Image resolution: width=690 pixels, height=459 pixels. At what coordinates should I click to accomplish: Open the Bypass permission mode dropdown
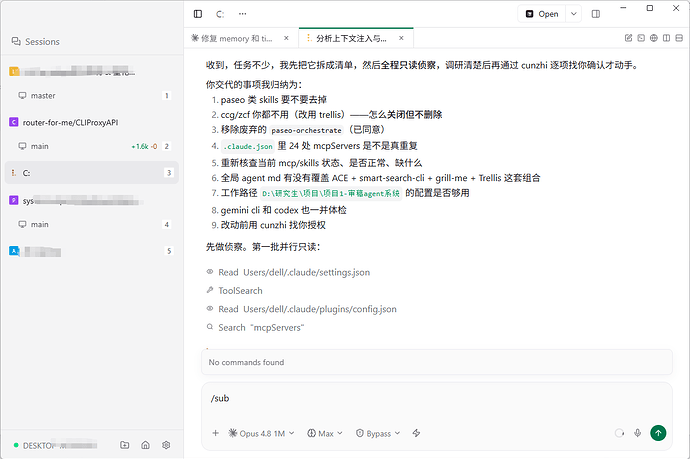(x=378, y=433)
